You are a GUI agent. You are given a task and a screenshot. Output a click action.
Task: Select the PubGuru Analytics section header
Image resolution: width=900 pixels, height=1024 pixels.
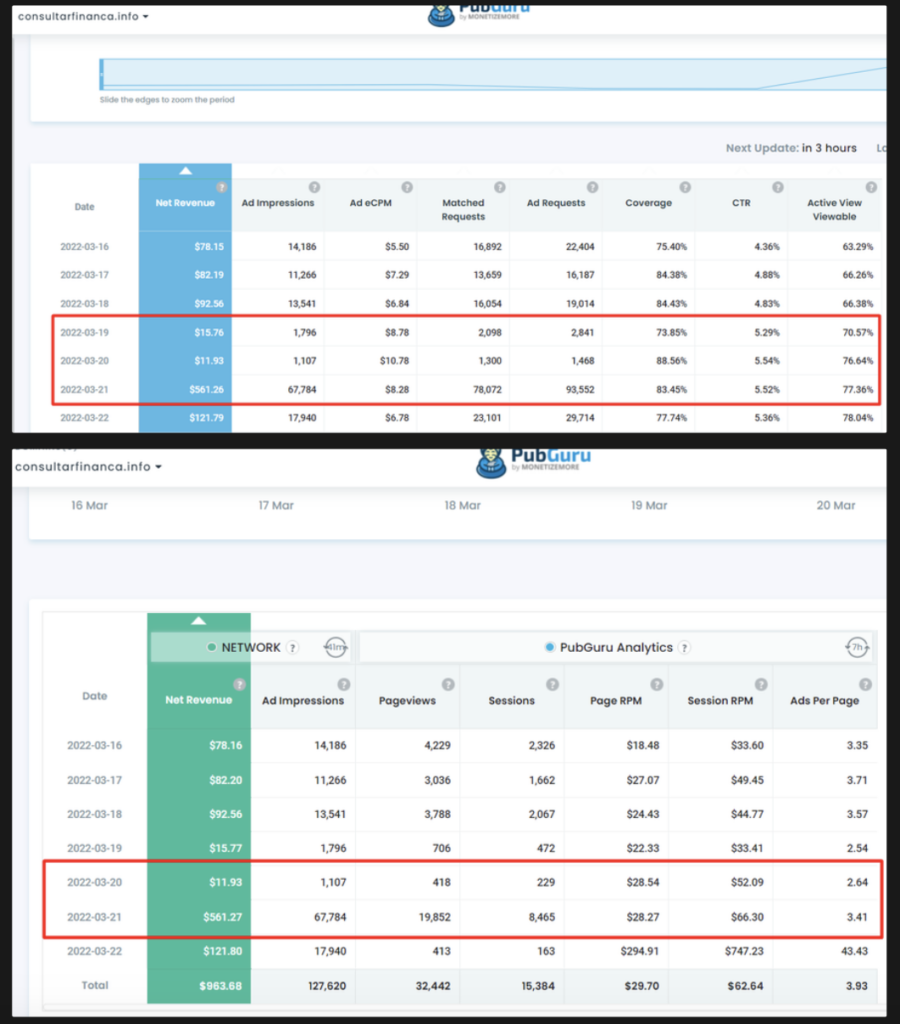(617, 647)
